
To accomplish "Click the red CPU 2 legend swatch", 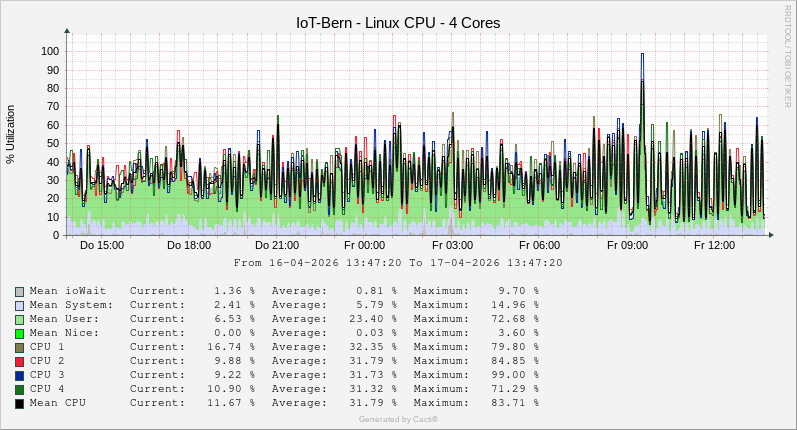I will coord(20,361).
